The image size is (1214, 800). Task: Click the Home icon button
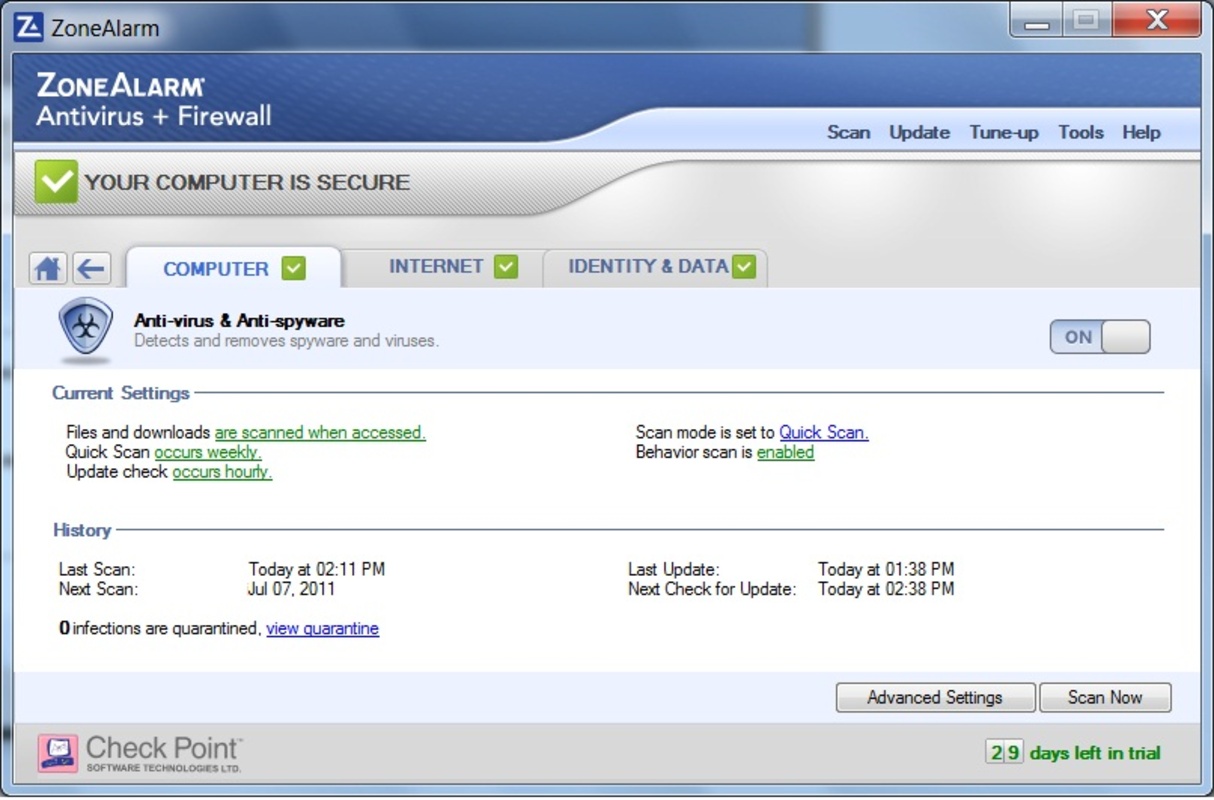[x=47, y=268]
